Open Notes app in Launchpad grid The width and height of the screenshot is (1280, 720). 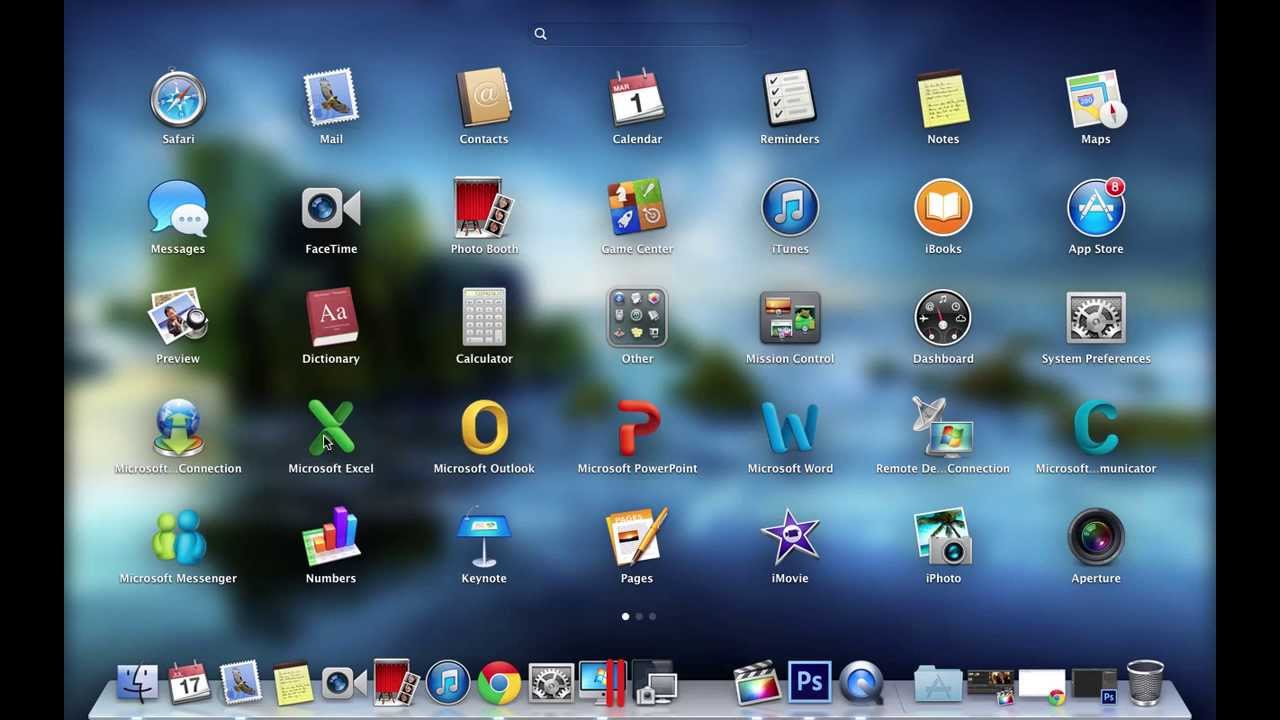943,99
